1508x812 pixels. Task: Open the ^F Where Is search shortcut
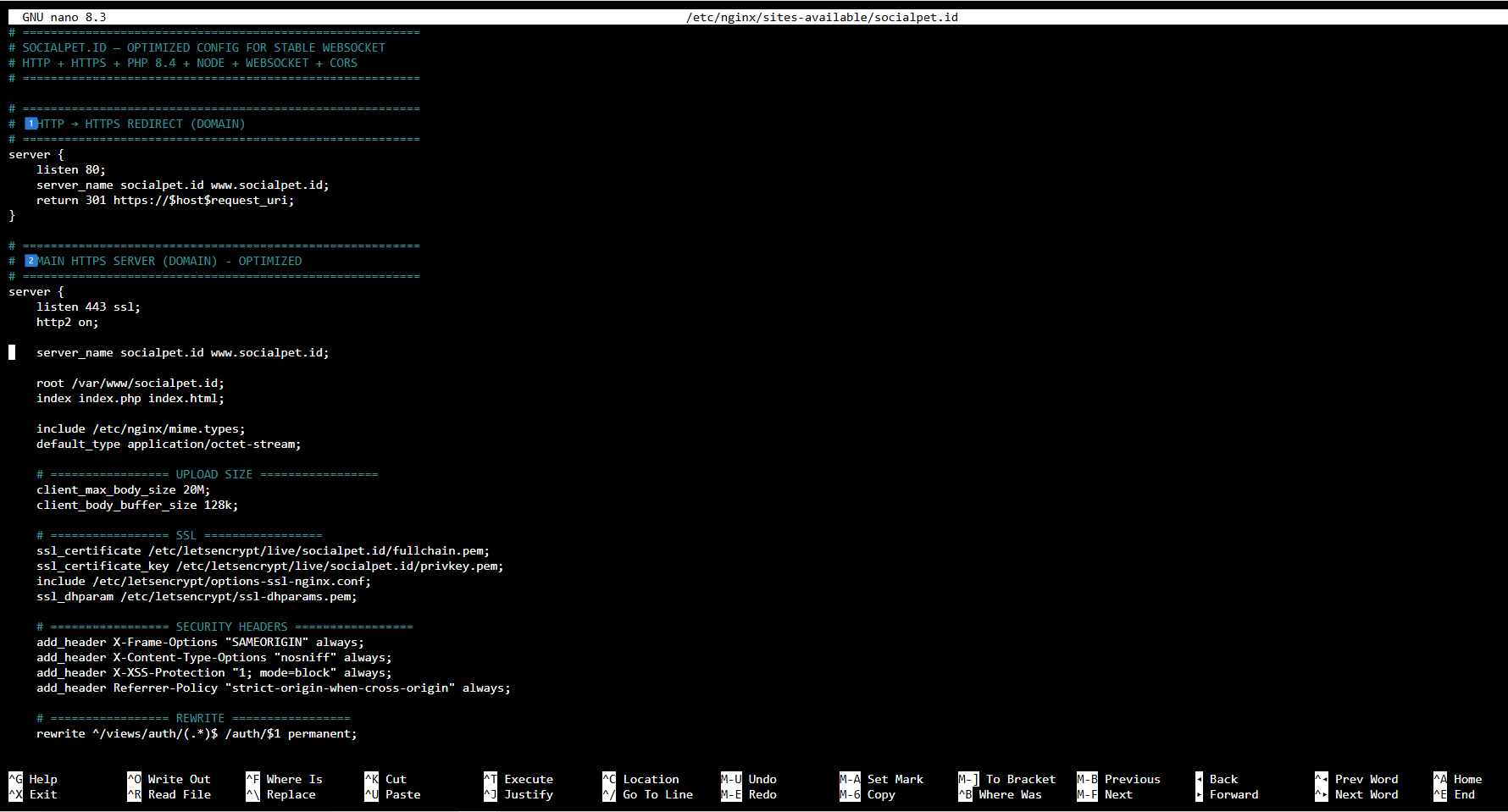tap(284, 779)
